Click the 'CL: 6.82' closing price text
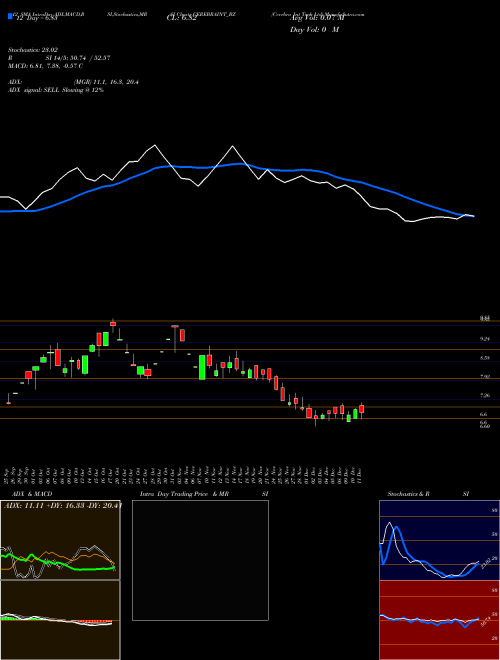Image resolution: width=500 pixels, height=660 pixels. click(181, 18)
